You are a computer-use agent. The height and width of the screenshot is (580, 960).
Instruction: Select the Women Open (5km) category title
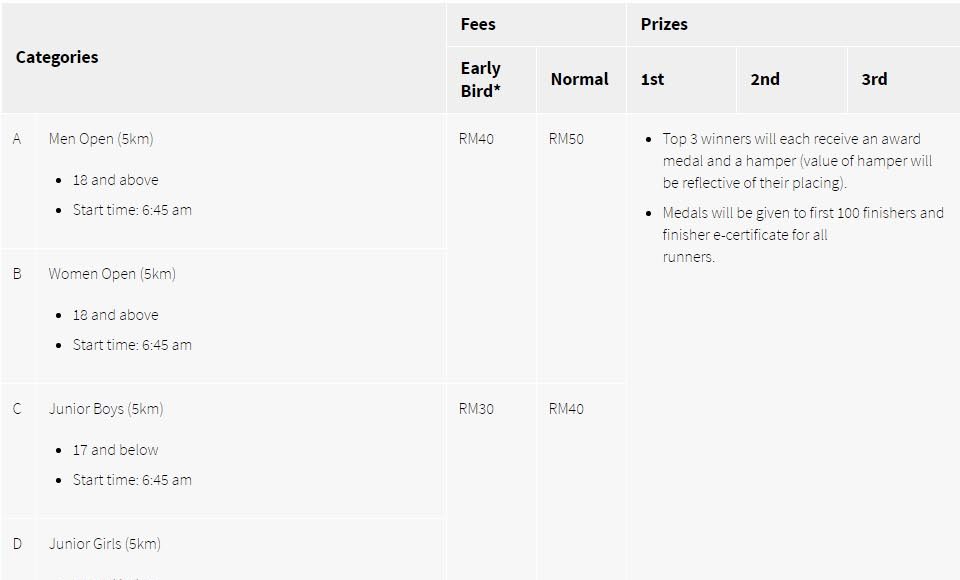112,274
